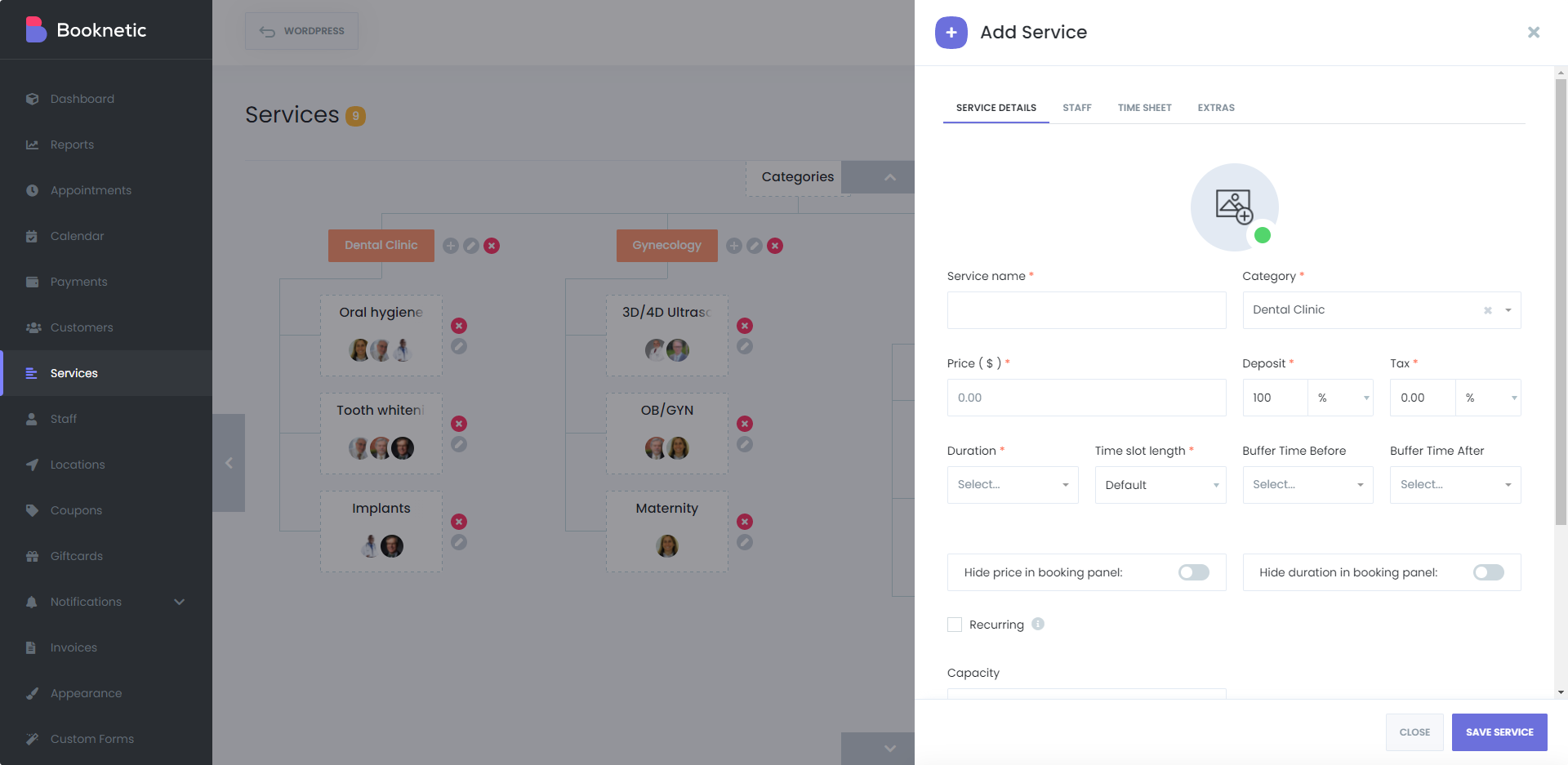This screenshot has height=765, width=1568.
Task: Edit the Gynecology category
Action: (x=755, y=246)
